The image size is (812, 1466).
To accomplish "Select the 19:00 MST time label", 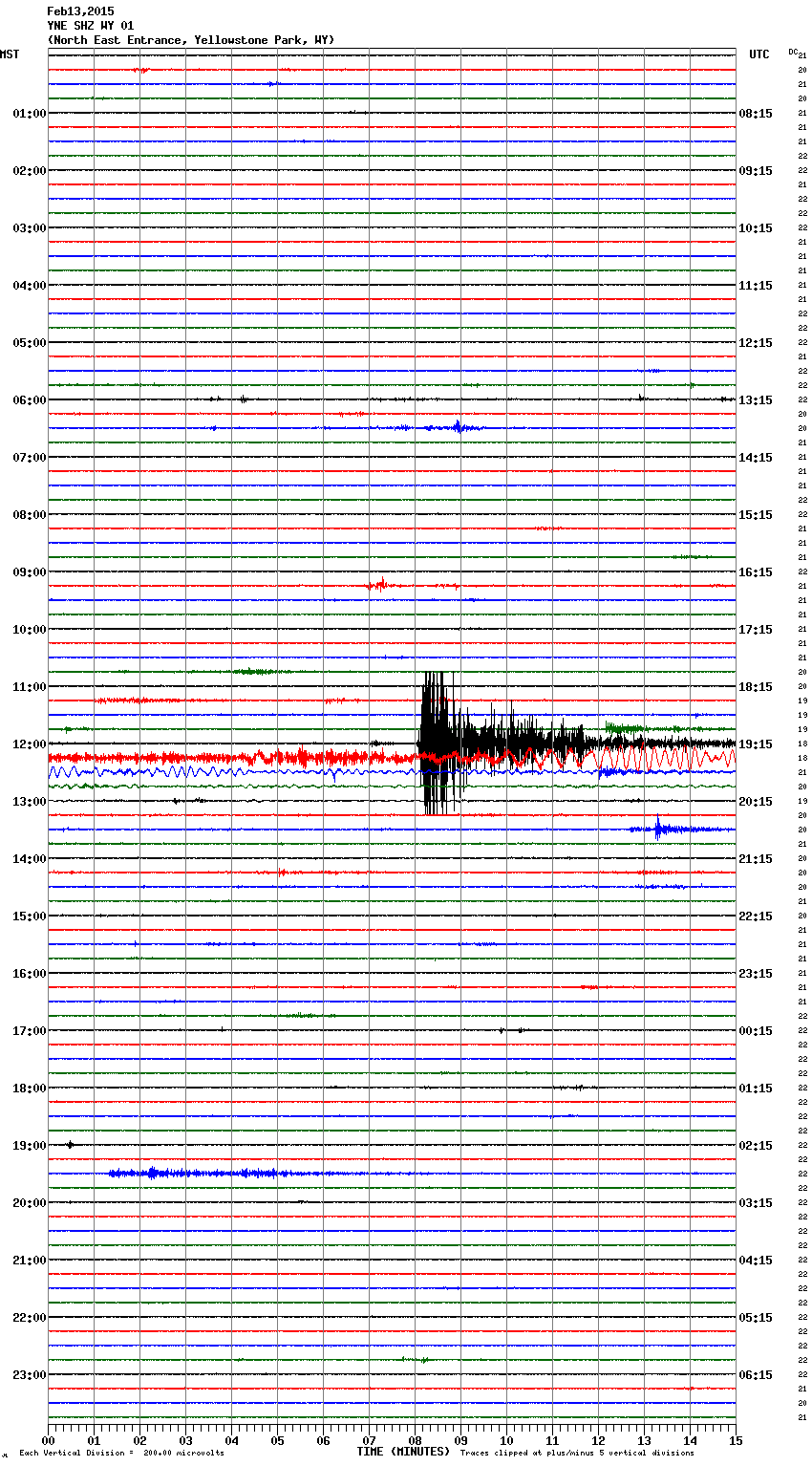I will [x=29, y=1146].
